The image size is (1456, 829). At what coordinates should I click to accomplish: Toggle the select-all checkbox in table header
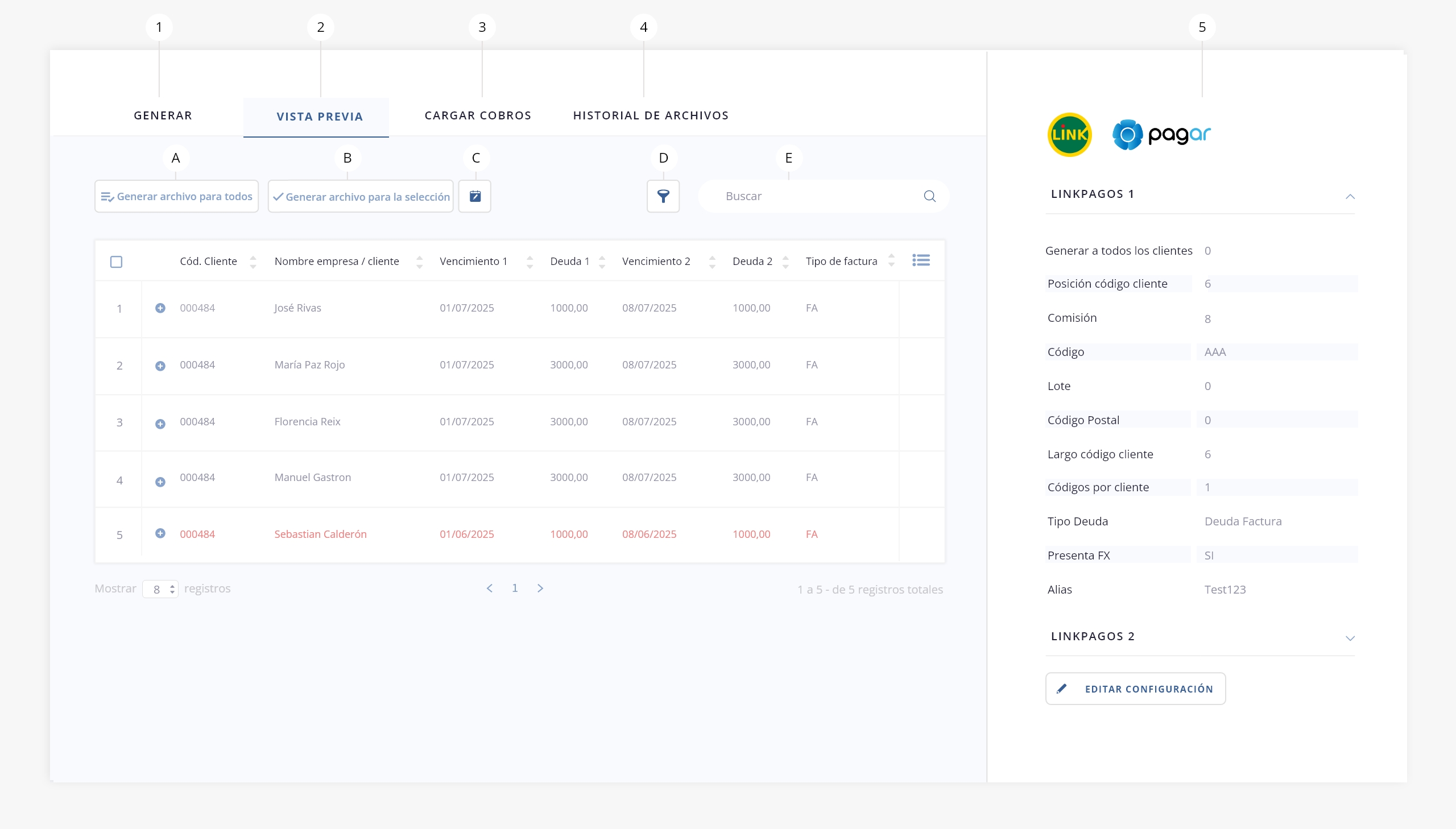point(116,262)
